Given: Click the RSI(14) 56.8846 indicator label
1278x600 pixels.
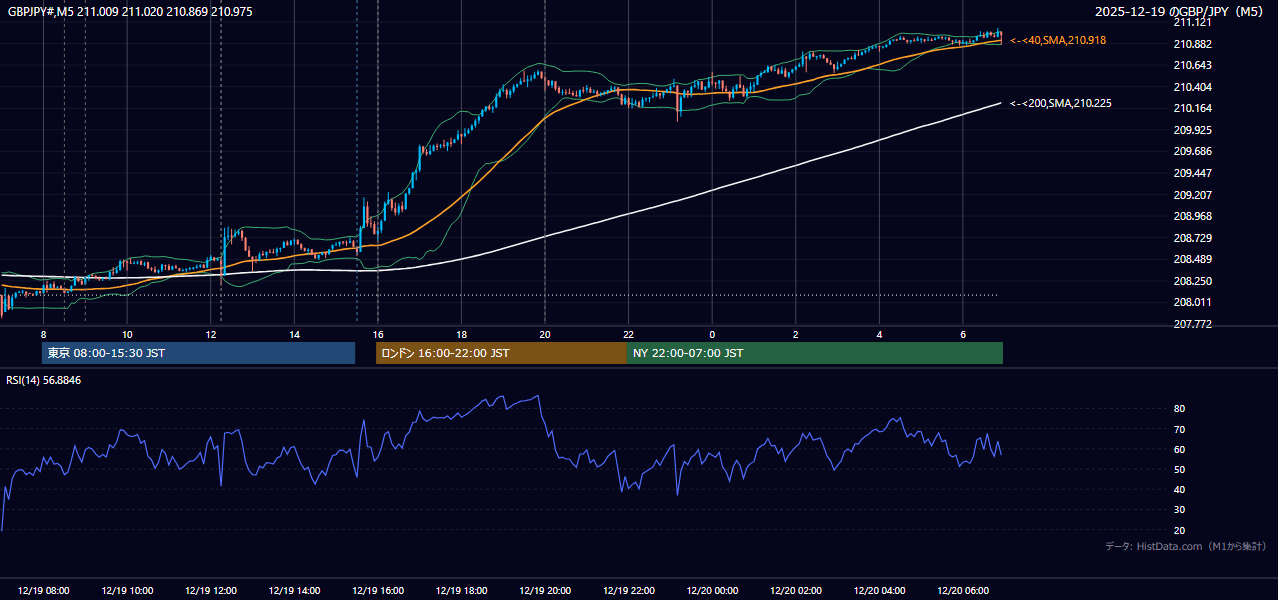Looking at the screenshot, I should click(x=44, y=380).
